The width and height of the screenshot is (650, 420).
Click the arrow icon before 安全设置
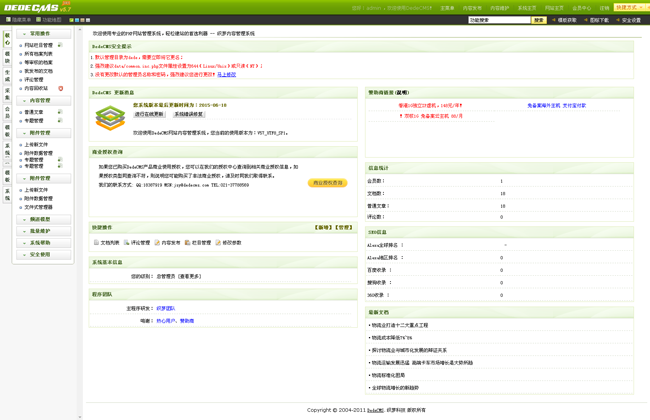pyautogui.click(x=618, y=20)
